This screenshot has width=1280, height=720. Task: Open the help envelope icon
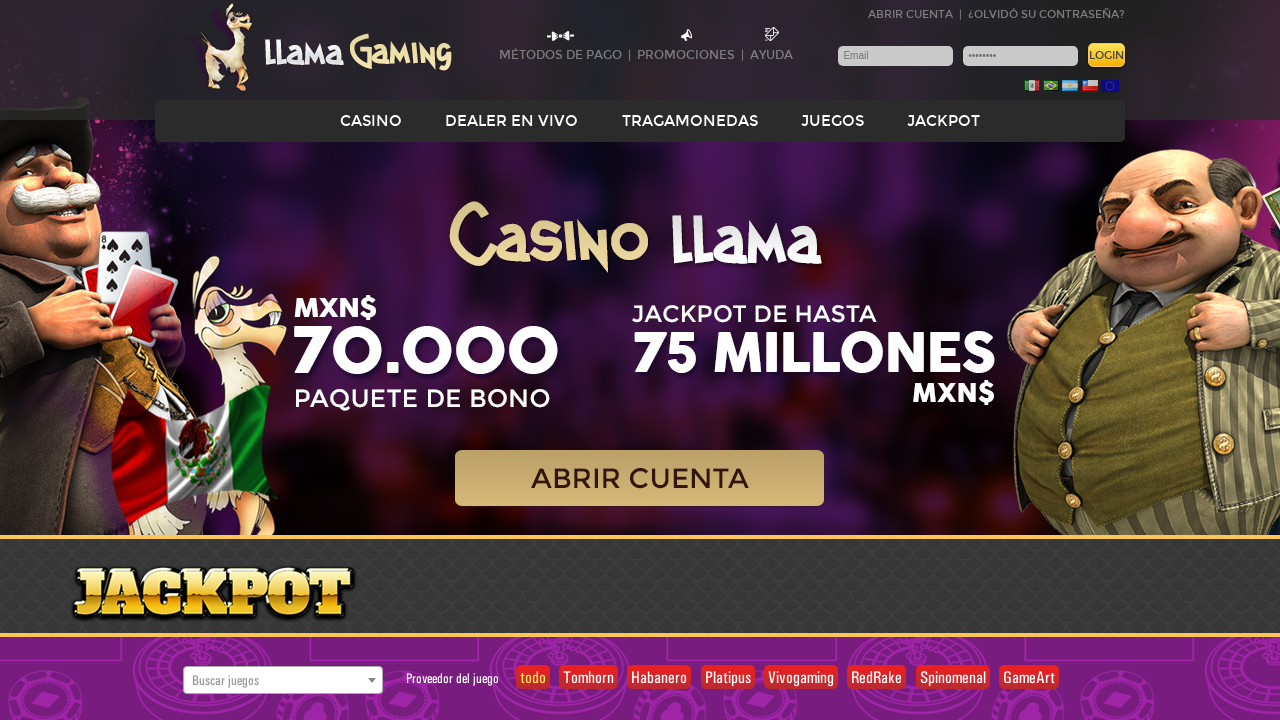click(771, 34)
